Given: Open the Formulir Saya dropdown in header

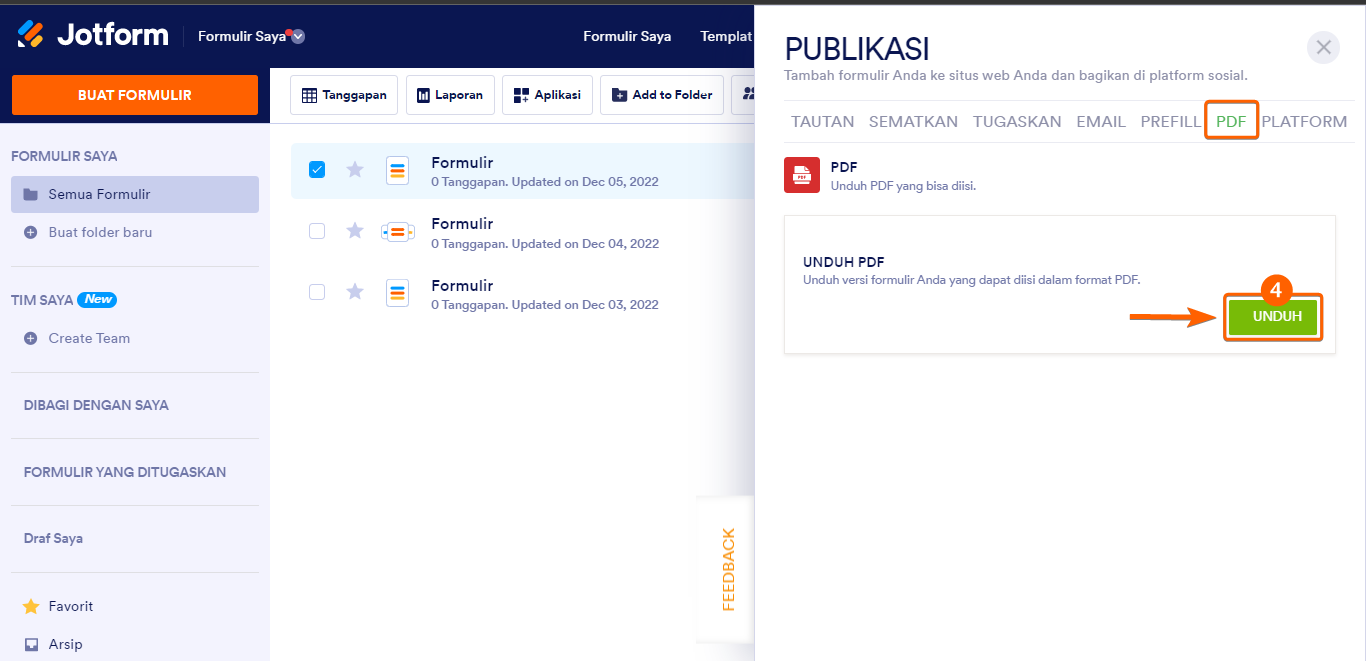Looking at the screenshot, I should pos(251,36).
